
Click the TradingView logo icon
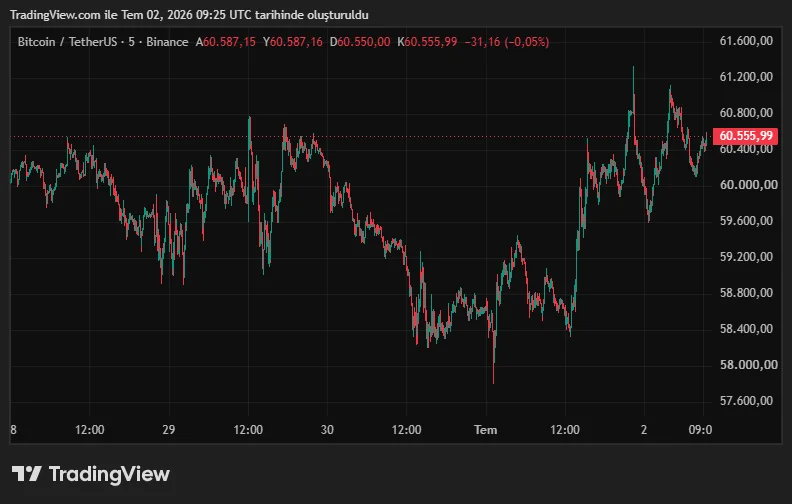point(26,474)
